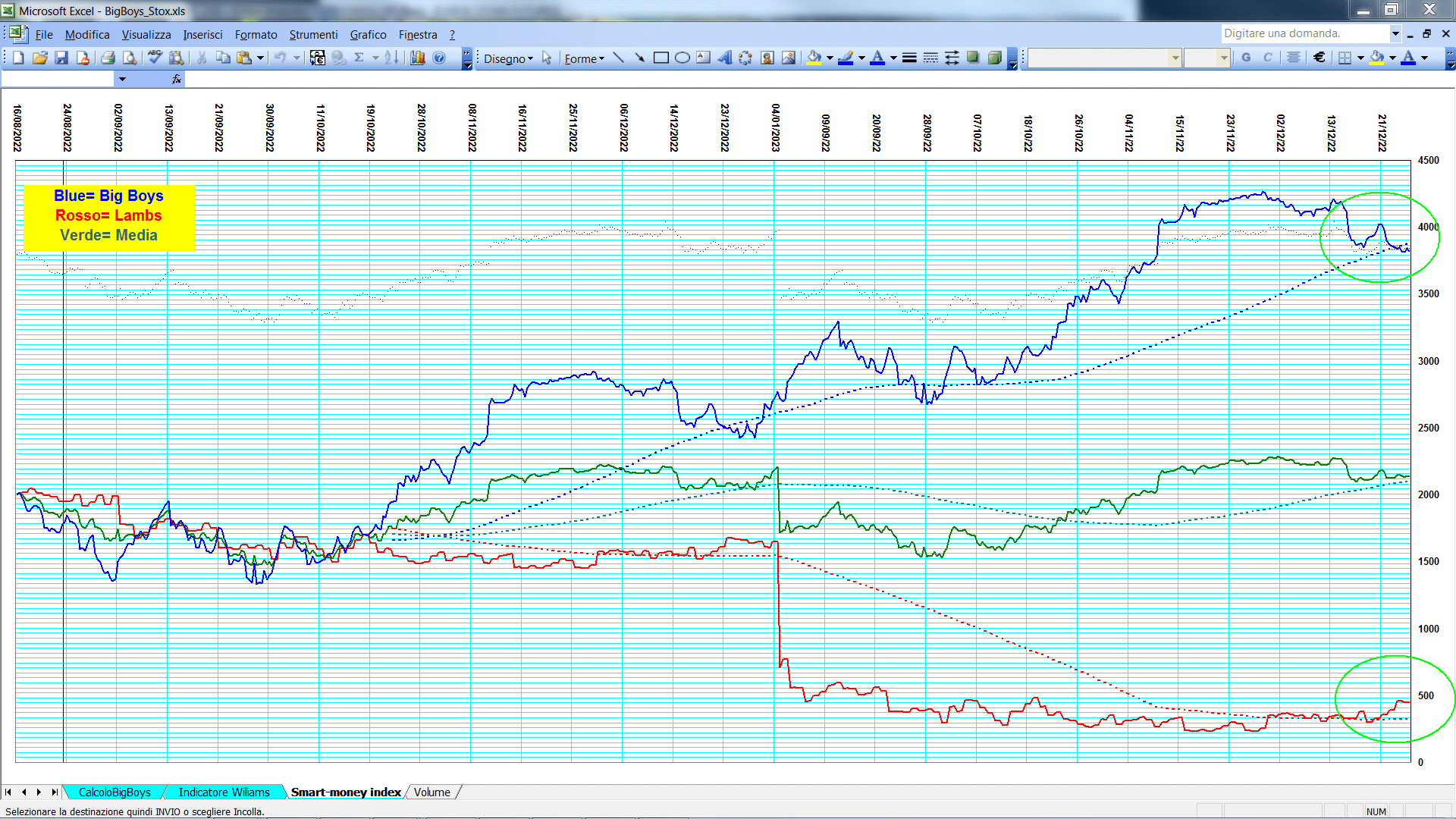This screenshot has width=1456, height=819.
Task: Open the Modifica menu
Action: (x=87, y=35)
